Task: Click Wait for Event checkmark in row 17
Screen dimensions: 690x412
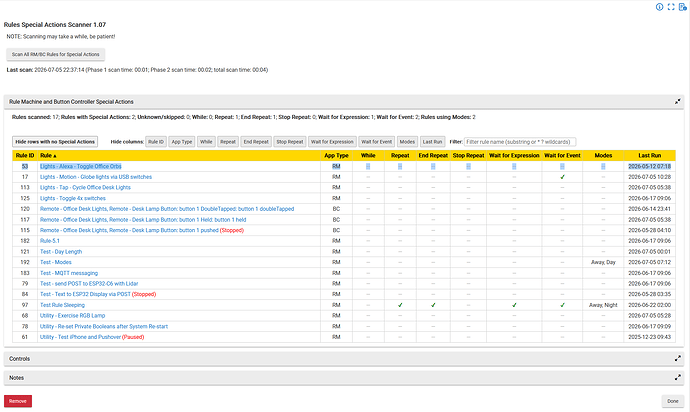Action: coord(562,177)
